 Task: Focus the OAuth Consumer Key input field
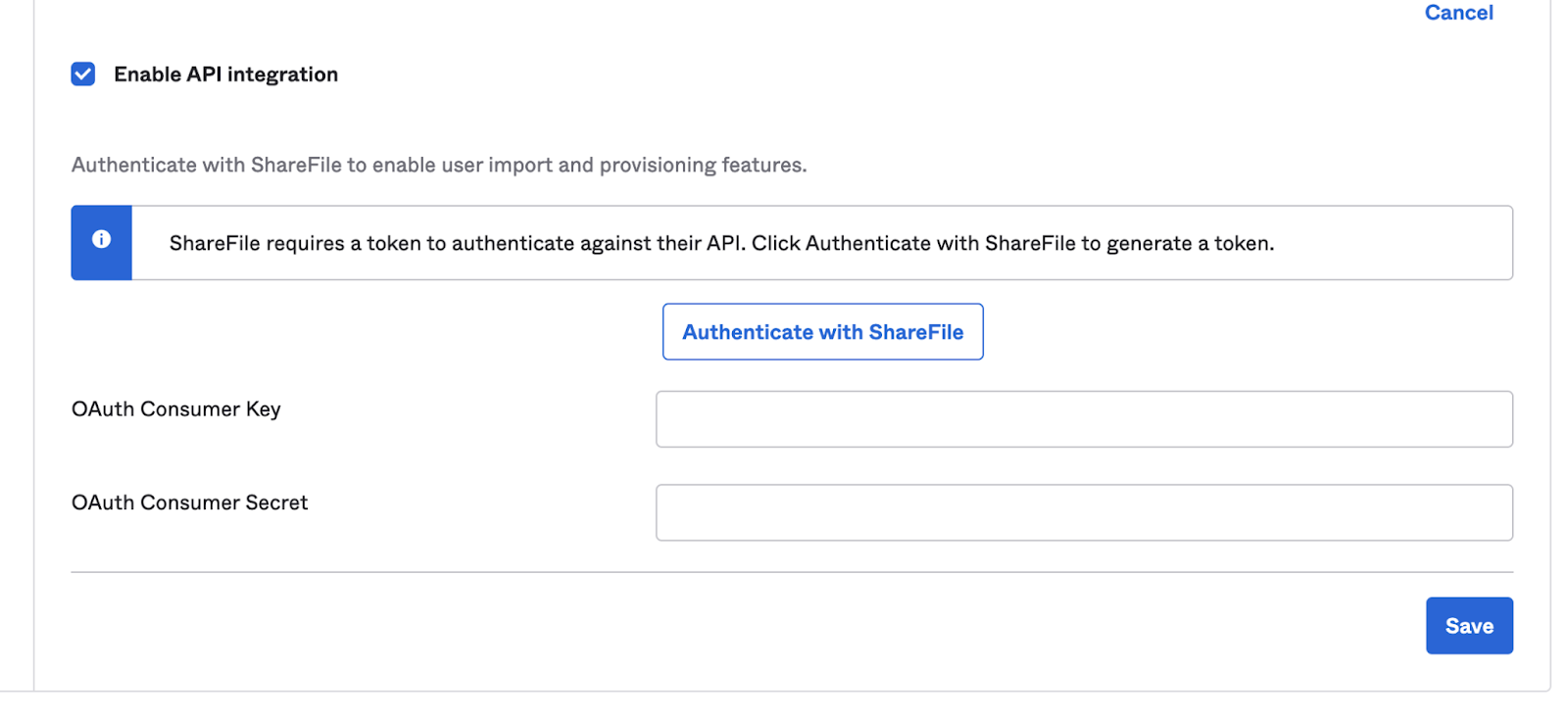click(x=1083, y=419)
